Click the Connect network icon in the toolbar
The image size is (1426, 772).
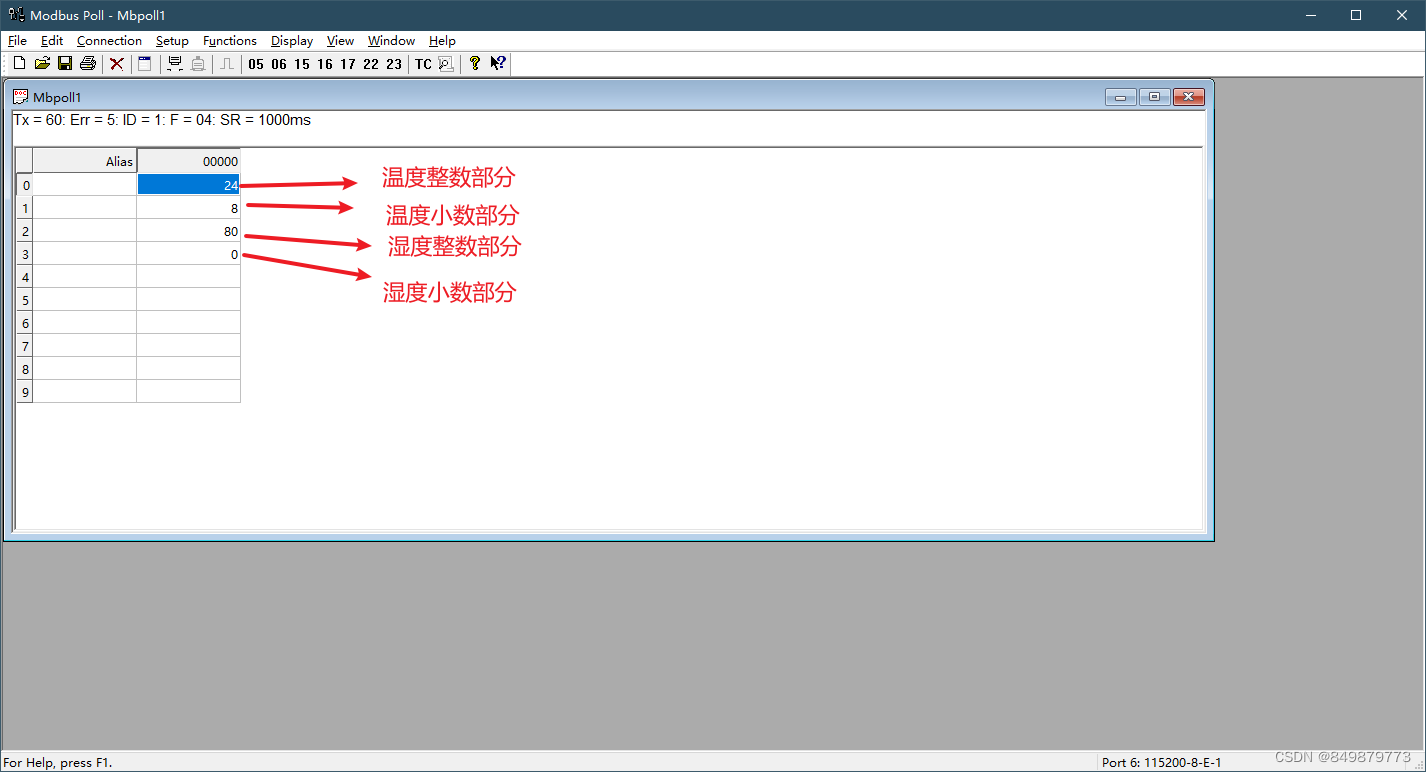tap(175, 64)
